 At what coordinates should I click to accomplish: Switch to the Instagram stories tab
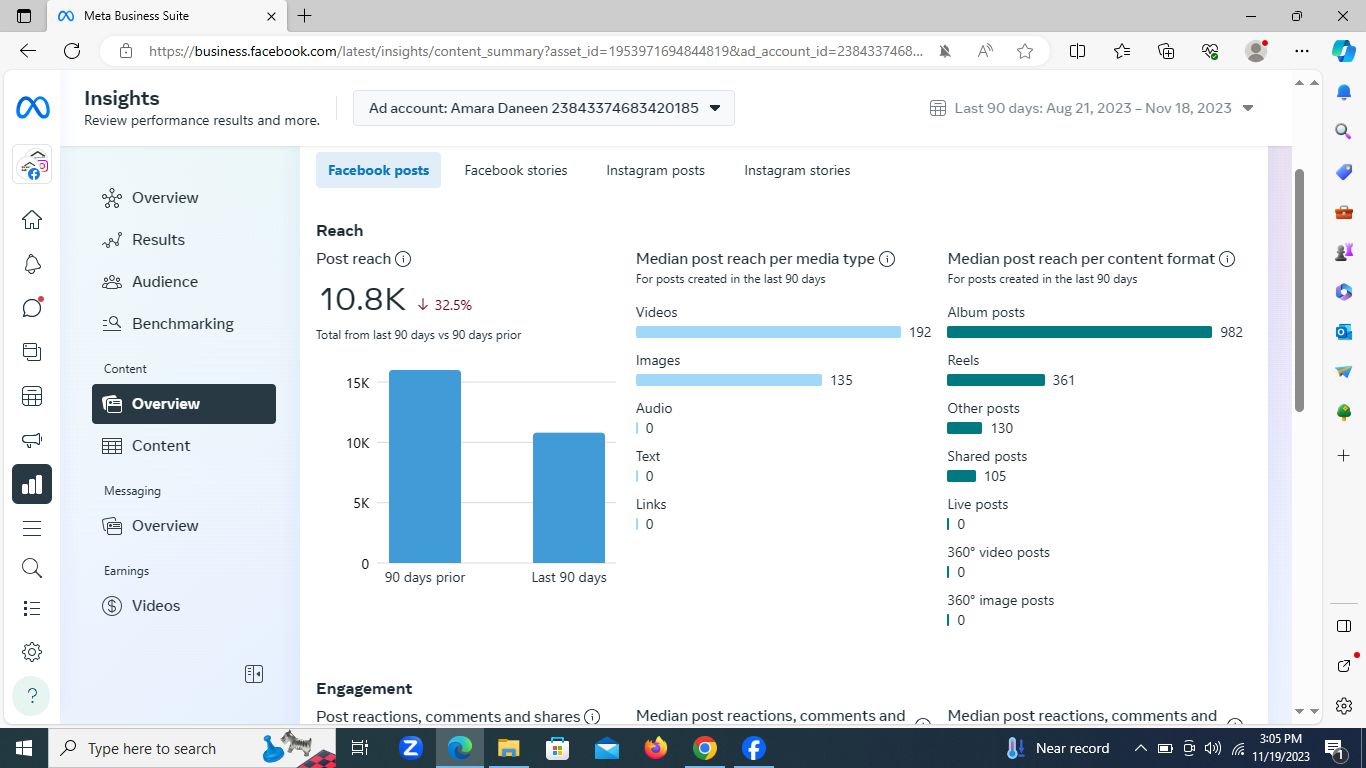pyautogui.click(x=797, y=170)
